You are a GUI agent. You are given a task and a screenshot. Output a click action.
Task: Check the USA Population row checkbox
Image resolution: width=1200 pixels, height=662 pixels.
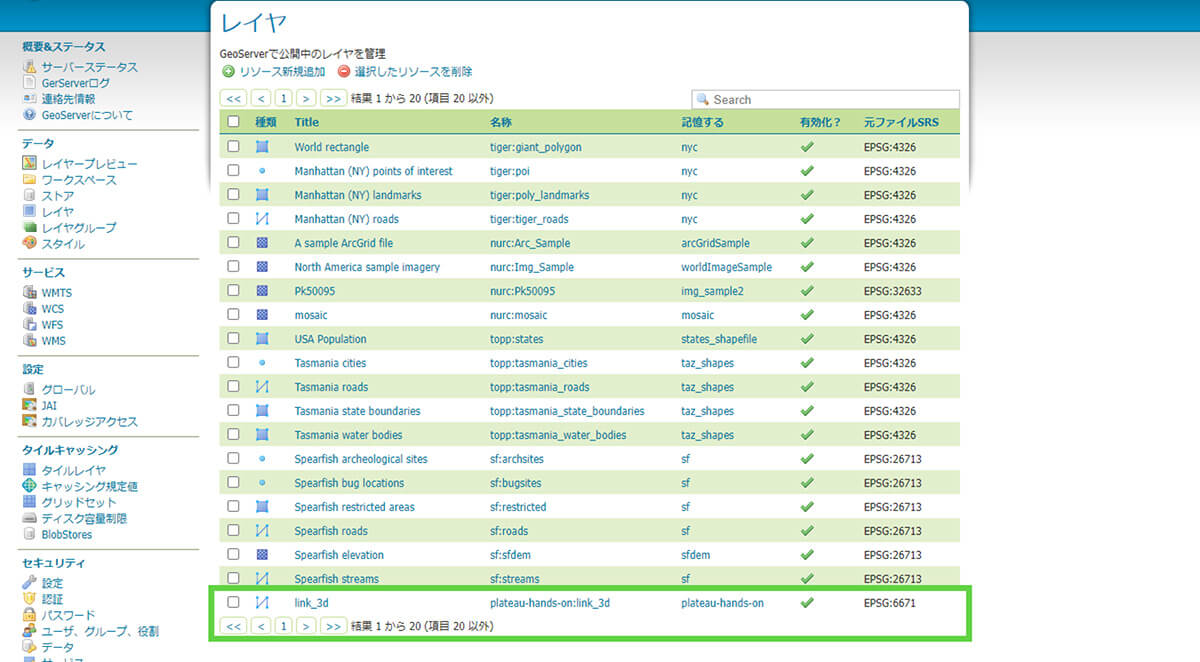tap(234, 338)
